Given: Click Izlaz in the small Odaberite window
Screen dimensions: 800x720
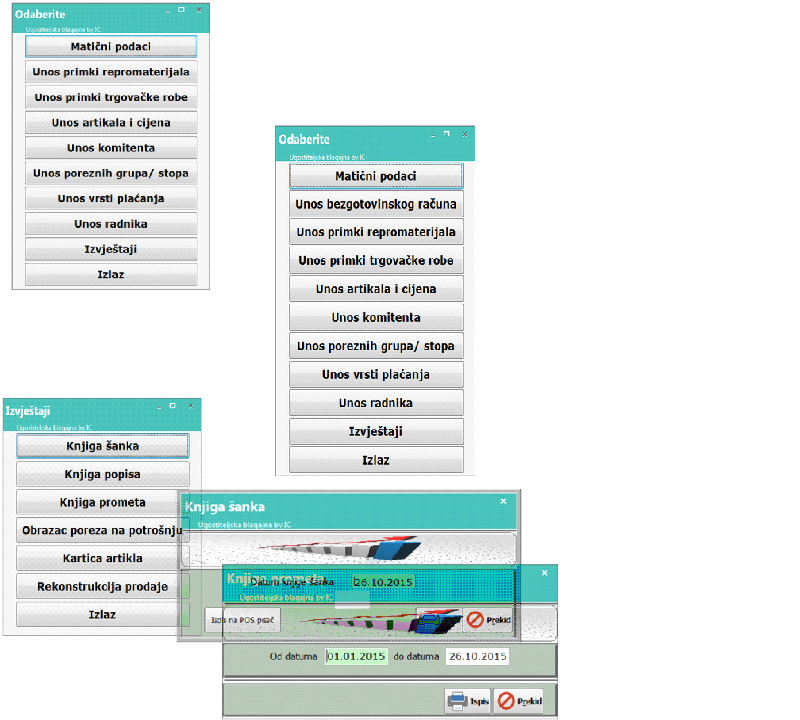Looking at the screenshot, I should [111, 275].
